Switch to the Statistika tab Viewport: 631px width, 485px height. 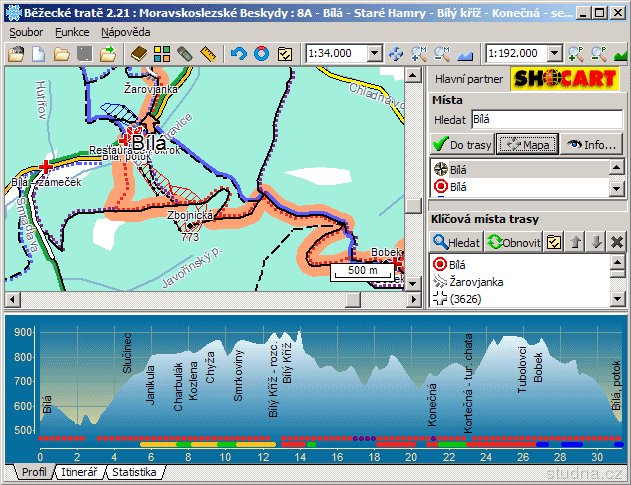(x=133, y=471)
